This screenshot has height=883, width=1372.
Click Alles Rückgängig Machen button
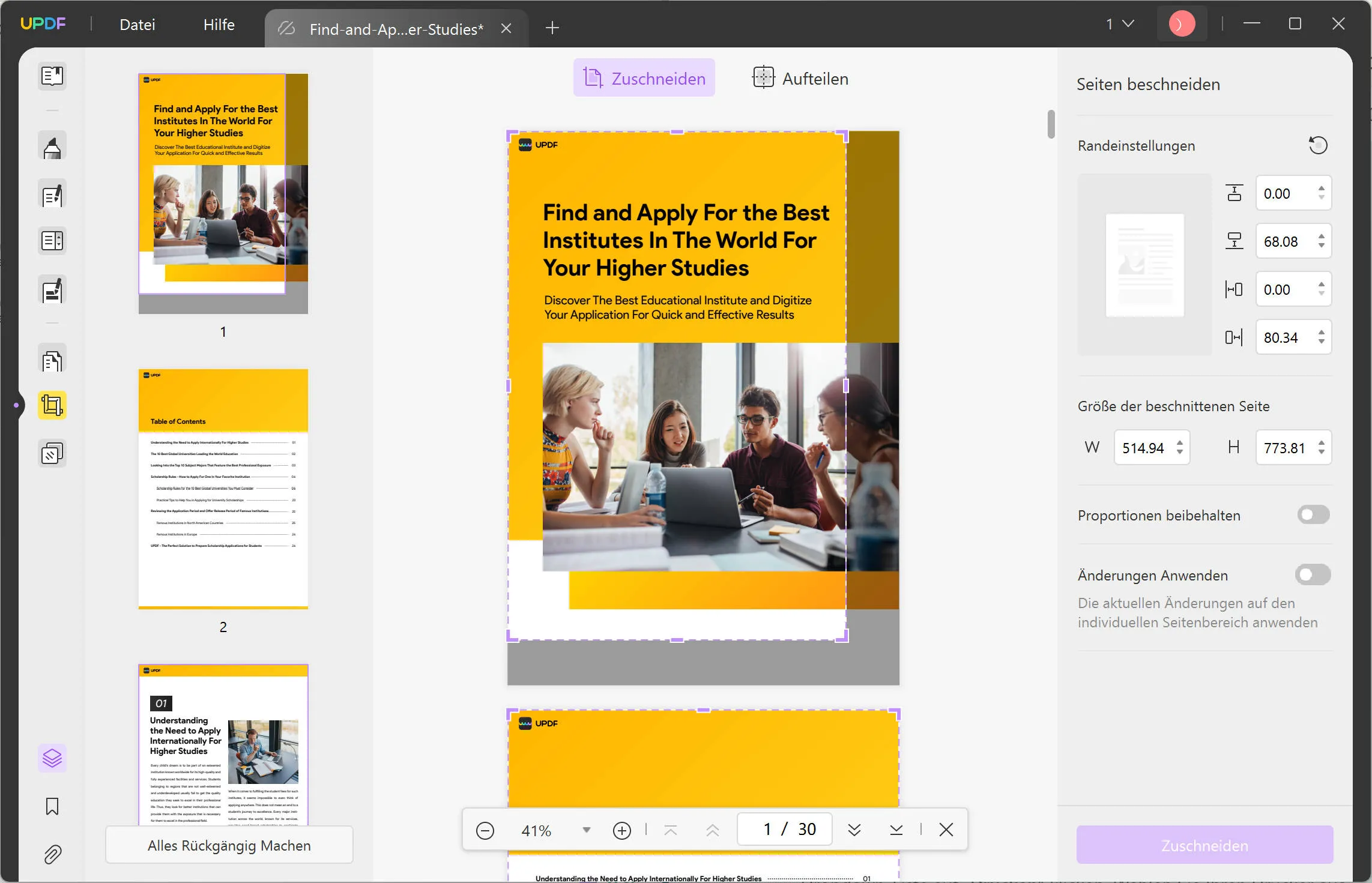tap(229, 845)
